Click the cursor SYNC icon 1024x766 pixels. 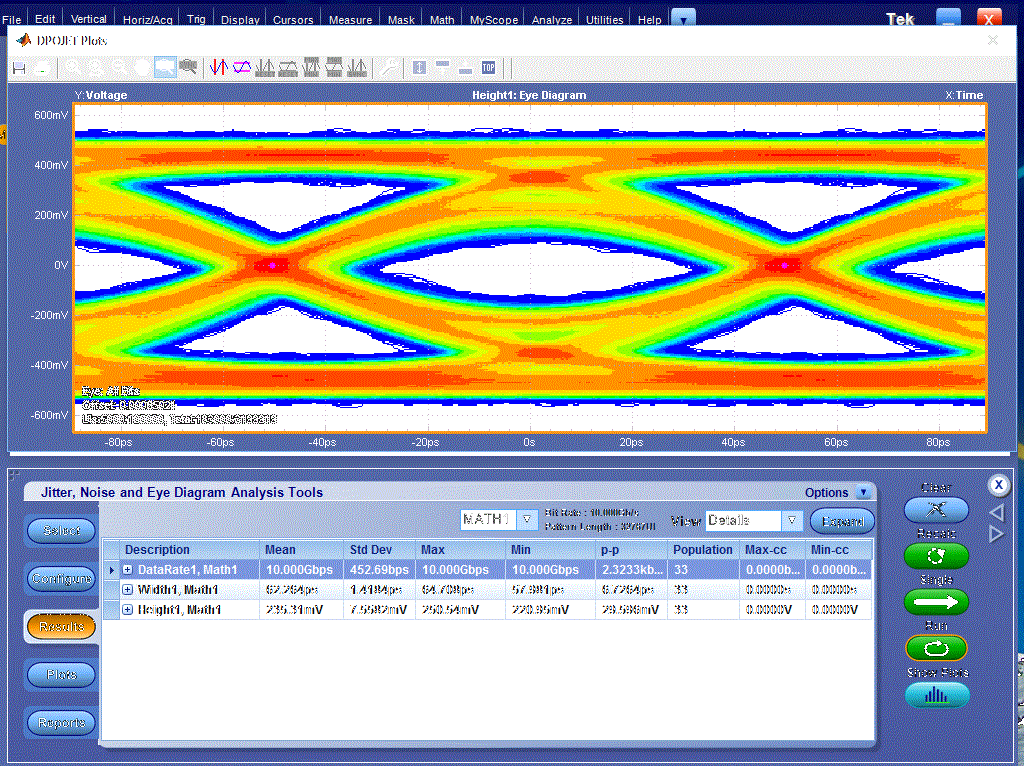tap(357, 67)
